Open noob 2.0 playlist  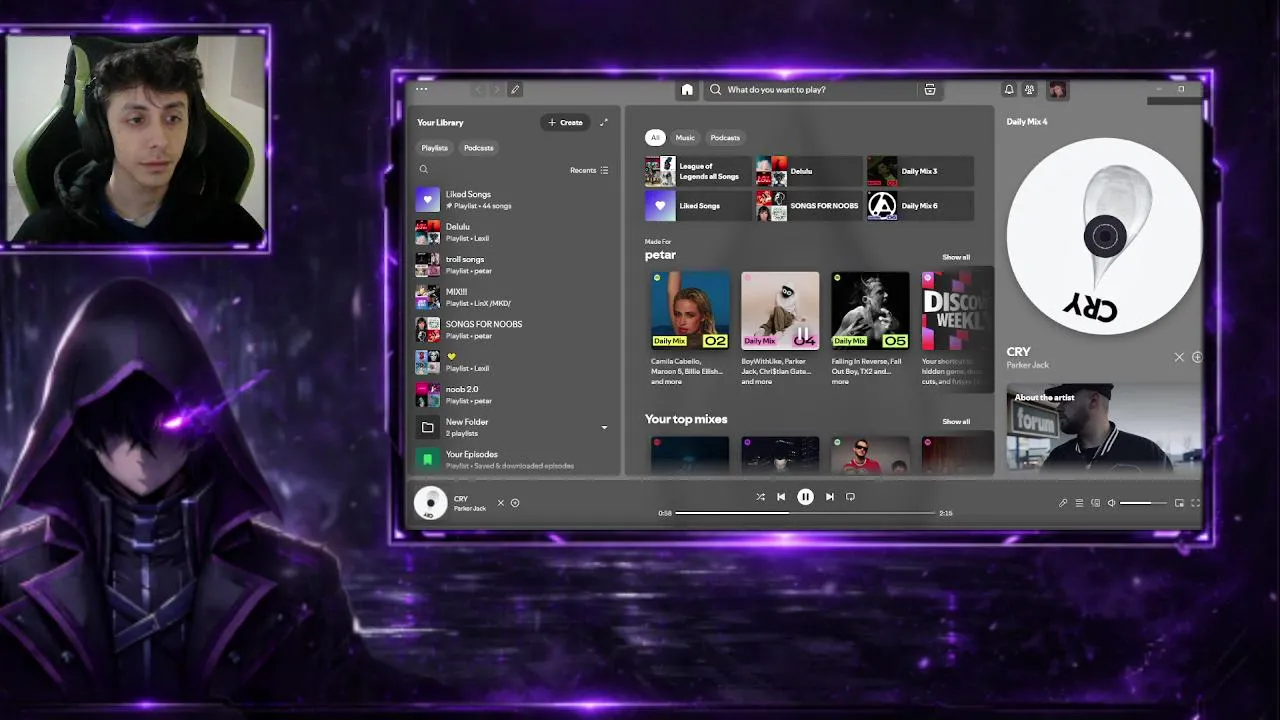[513, 394]
